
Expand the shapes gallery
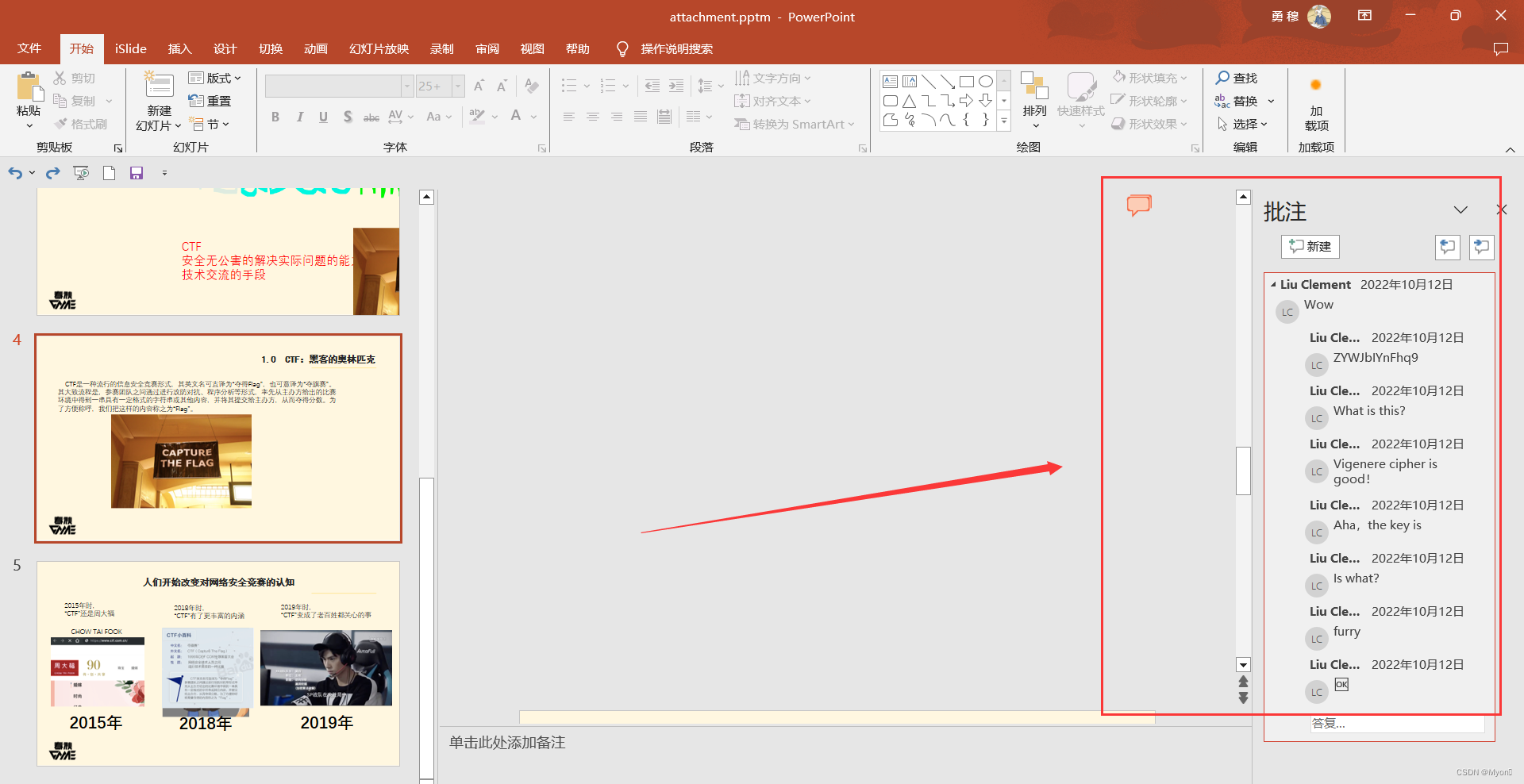point(1004,121)
